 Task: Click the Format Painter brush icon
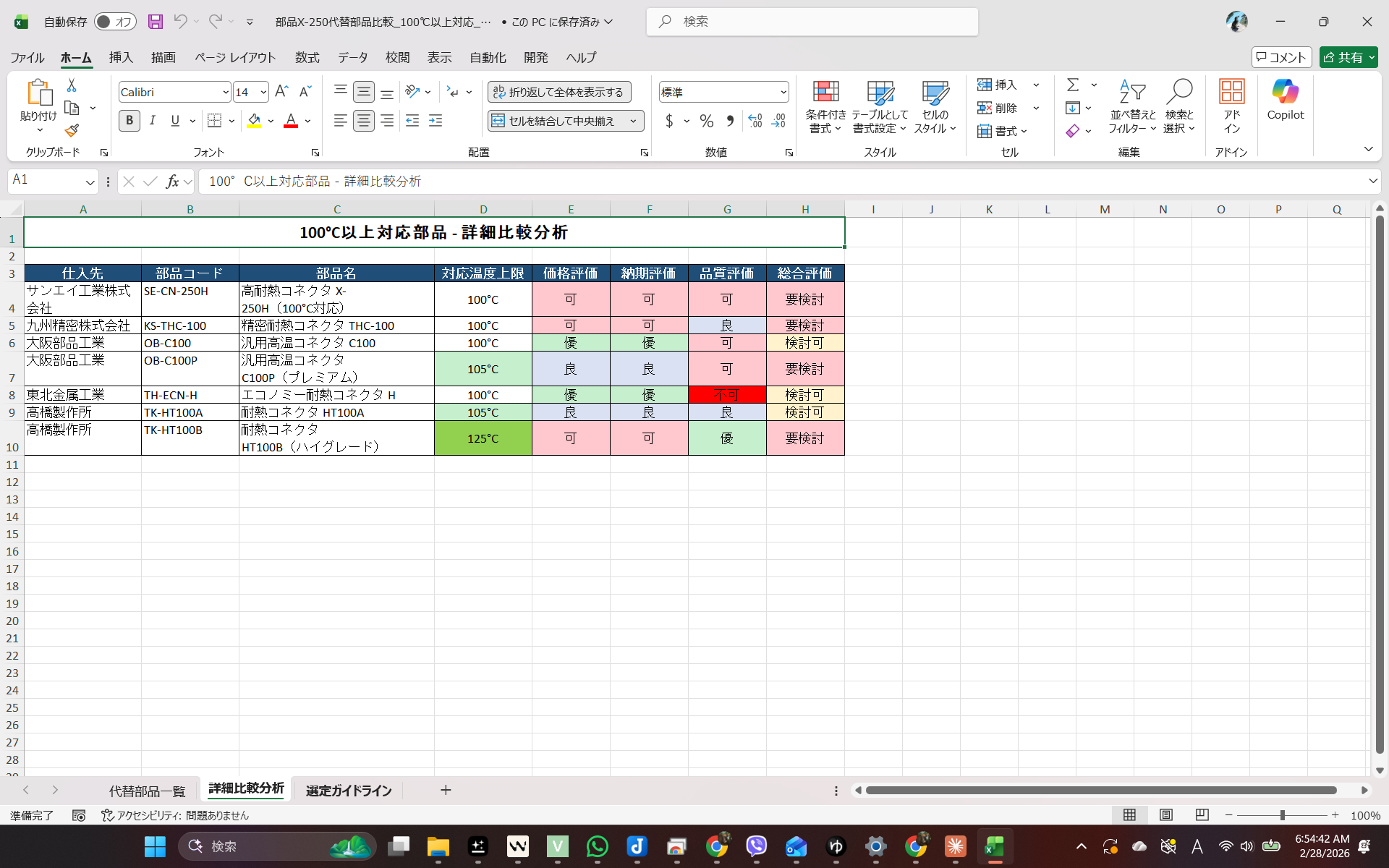click(72, 131)
